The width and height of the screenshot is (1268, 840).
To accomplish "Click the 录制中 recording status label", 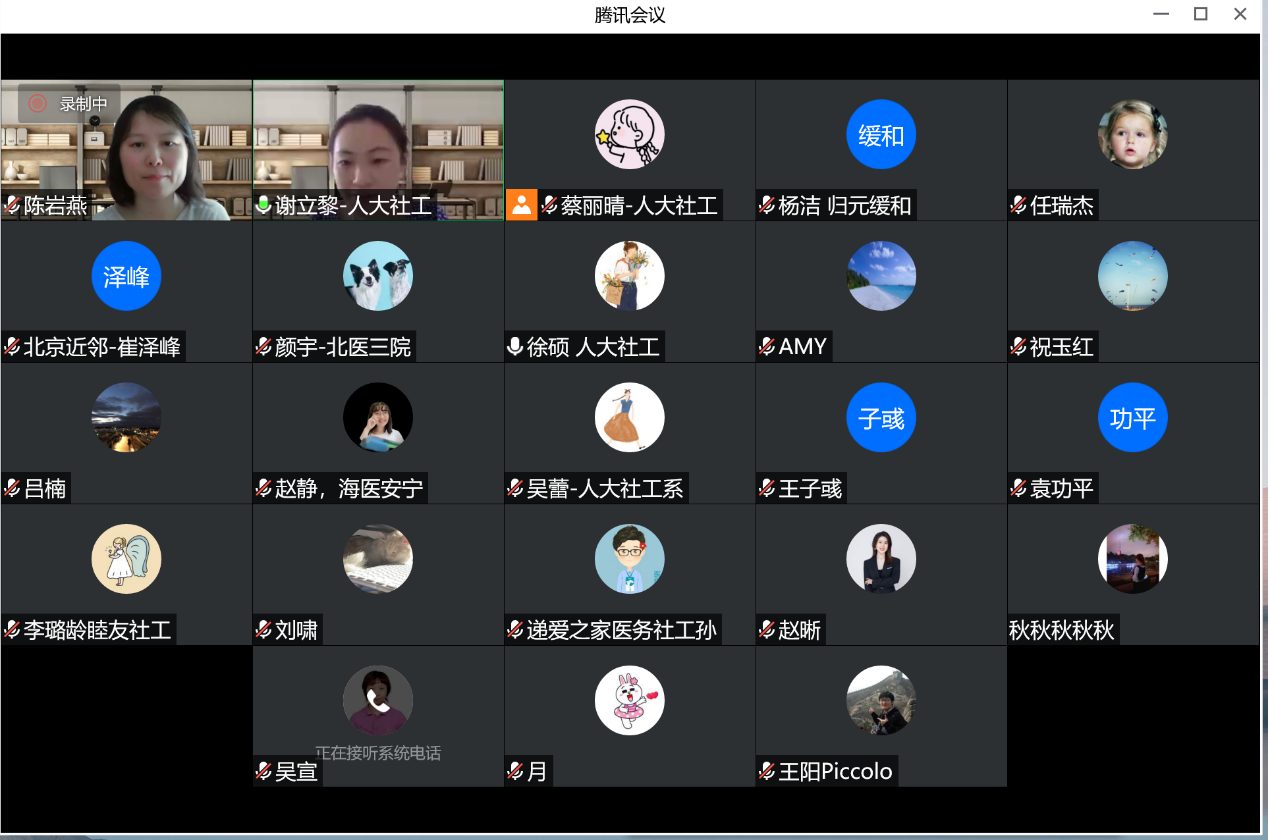I will [83, 103].
